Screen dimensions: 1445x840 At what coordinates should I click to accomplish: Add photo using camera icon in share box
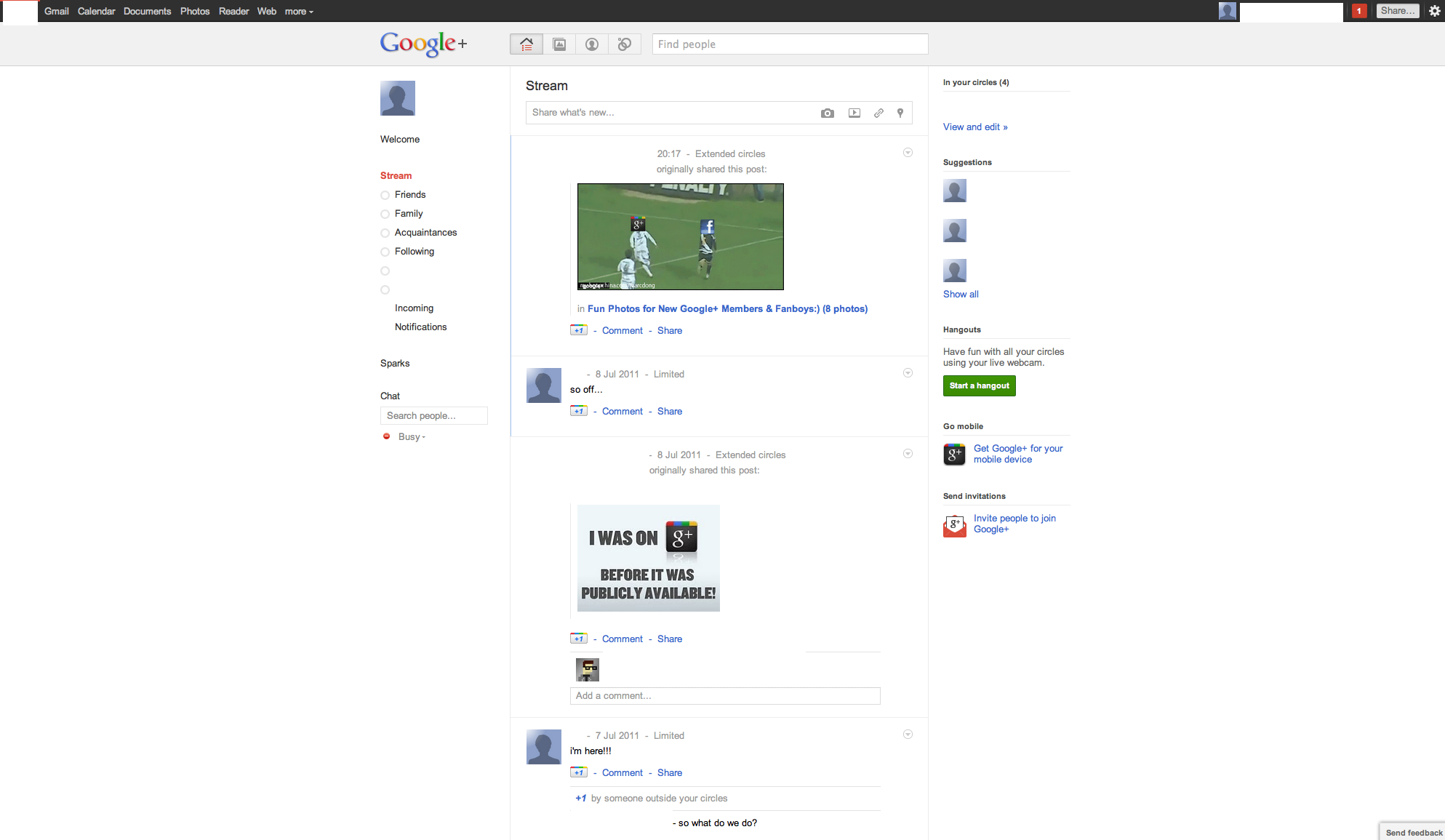(x=828, y=113)
